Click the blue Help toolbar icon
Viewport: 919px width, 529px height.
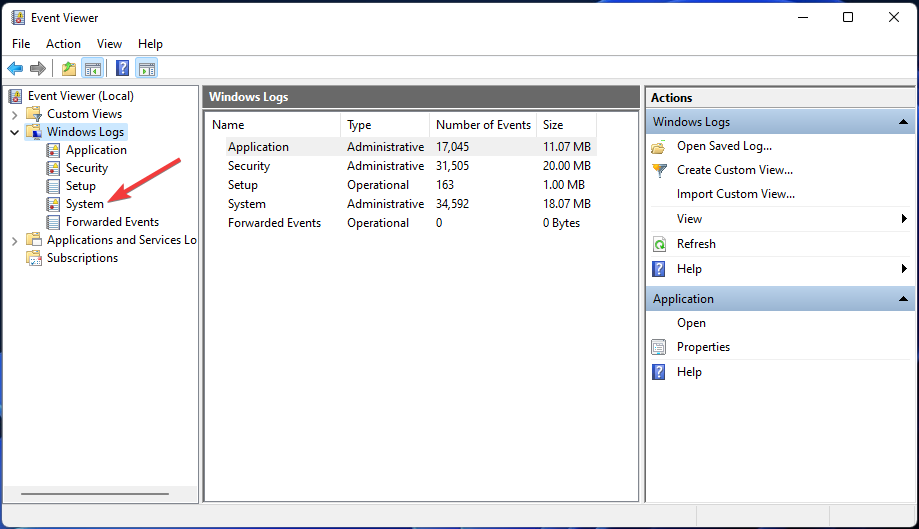[122, 69]
